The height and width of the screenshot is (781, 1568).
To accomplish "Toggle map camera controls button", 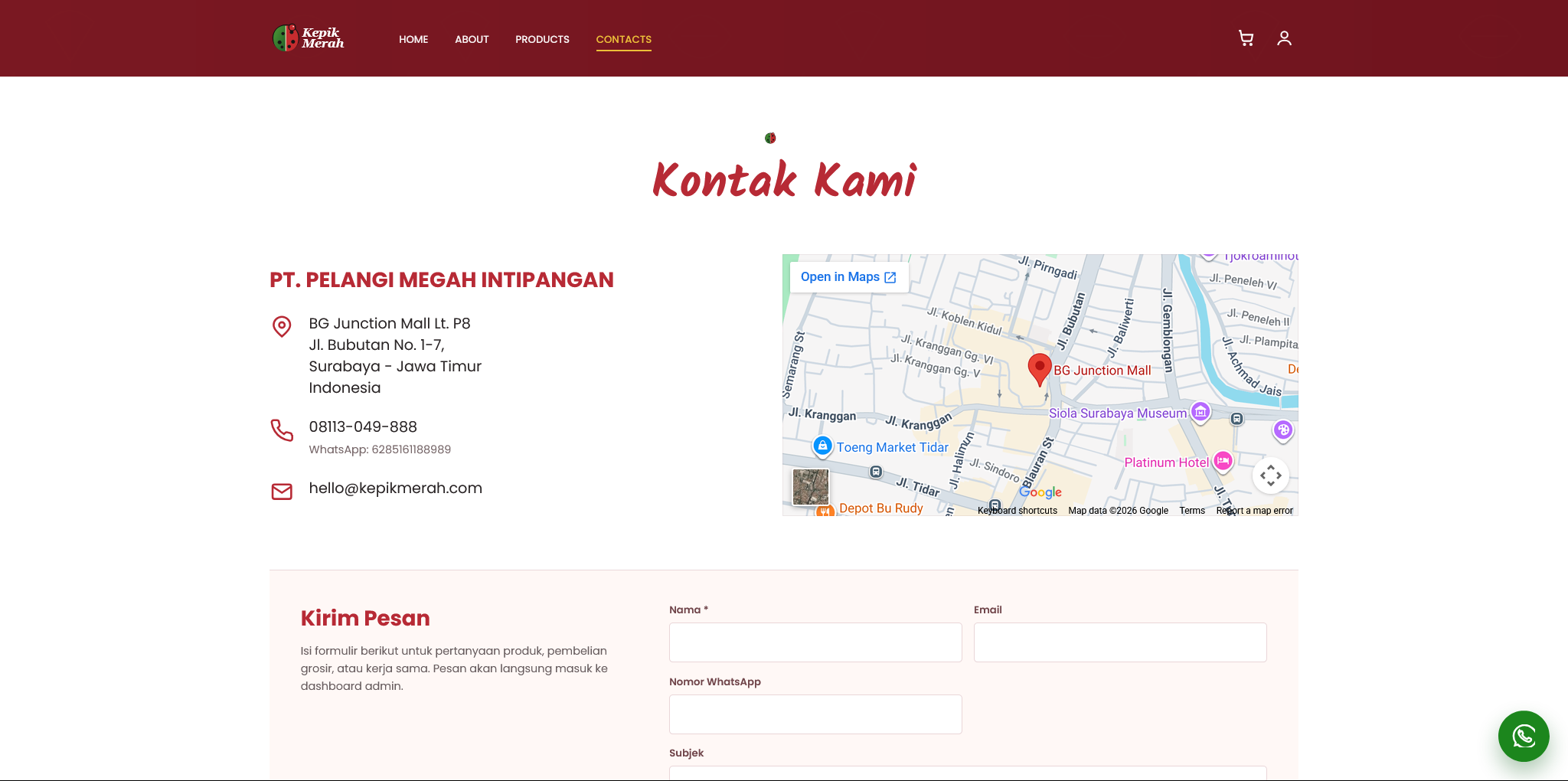I will click(1271, 475).
